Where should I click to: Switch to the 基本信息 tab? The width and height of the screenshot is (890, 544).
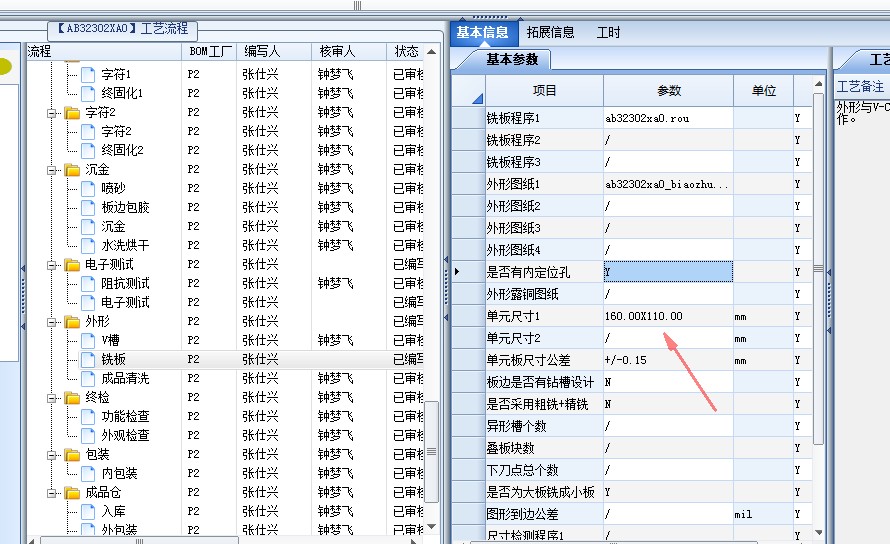pos(483,32)
